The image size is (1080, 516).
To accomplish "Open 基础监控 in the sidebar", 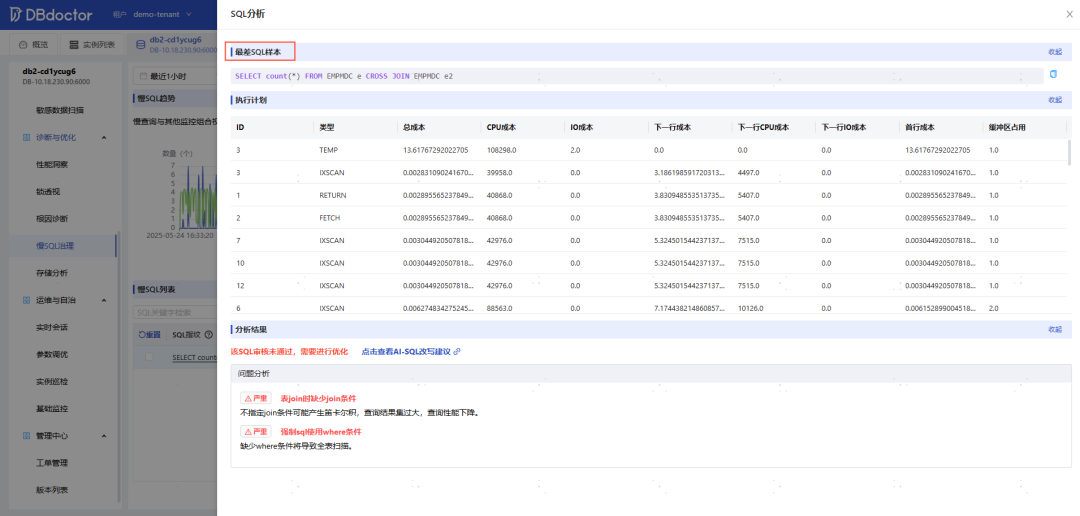I will click(52, 409).
